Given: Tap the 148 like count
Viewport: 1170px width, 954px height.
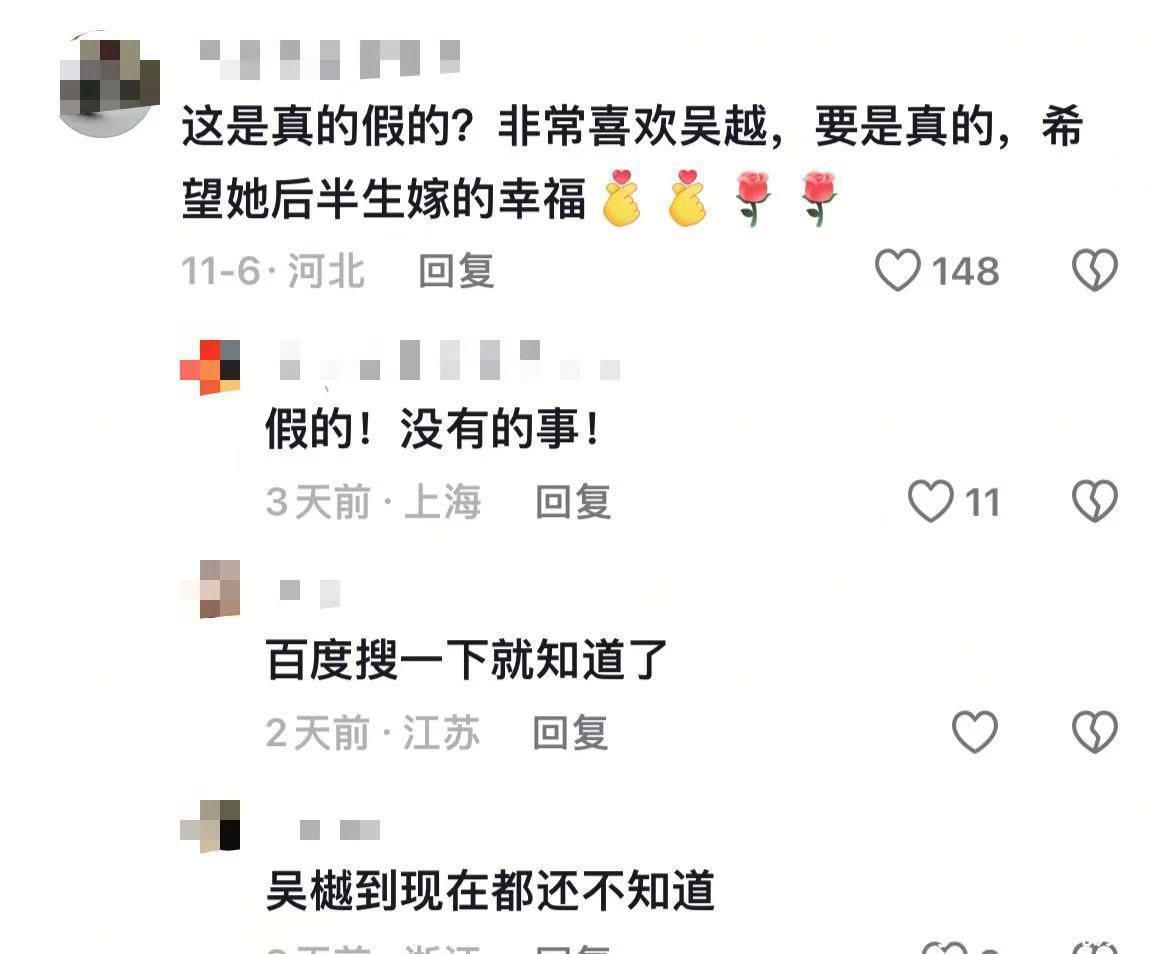Looking at the screenshot, I should (x=966, y=271).
